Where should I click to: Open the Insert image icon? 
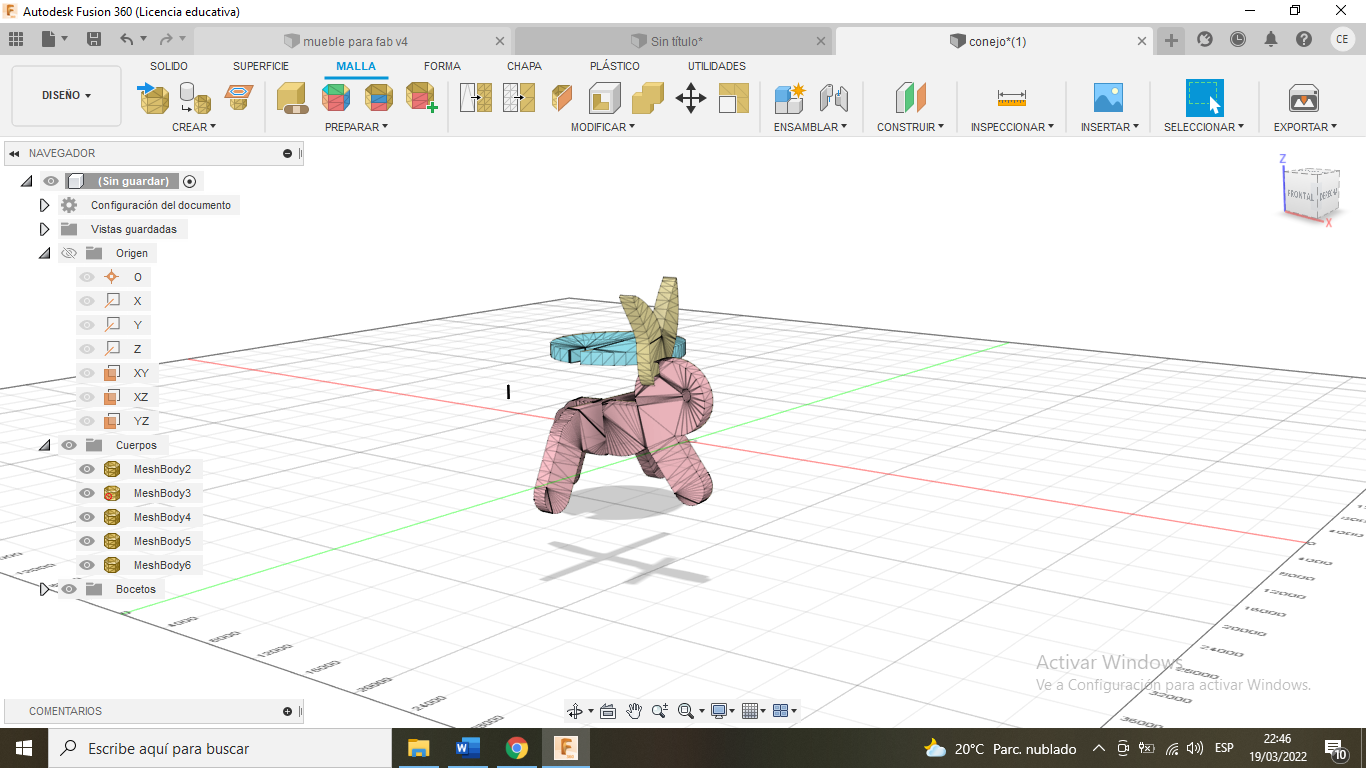tap(1108, 98)
